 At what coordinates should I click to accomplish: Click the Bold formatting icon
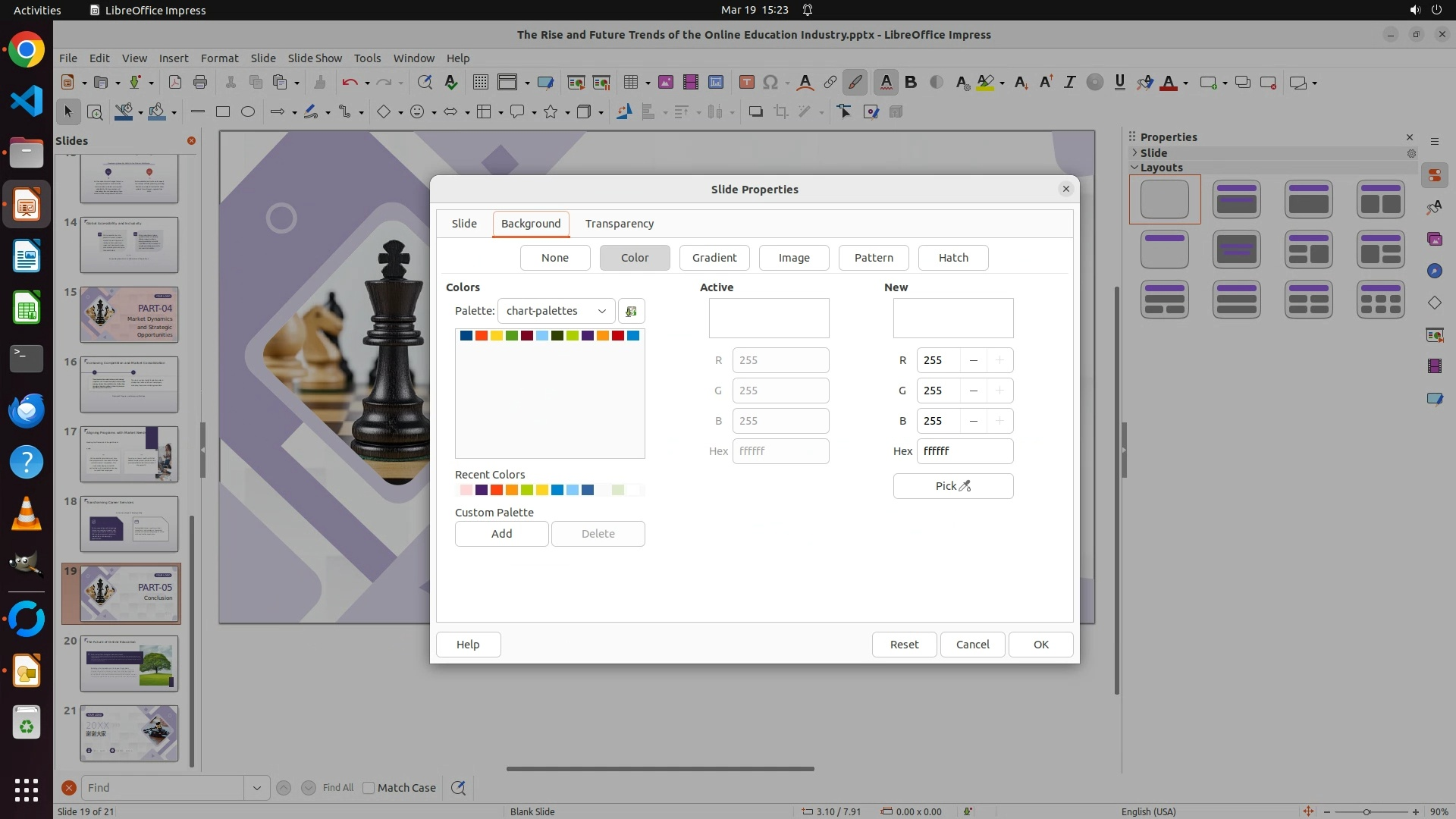coord(911,83)
